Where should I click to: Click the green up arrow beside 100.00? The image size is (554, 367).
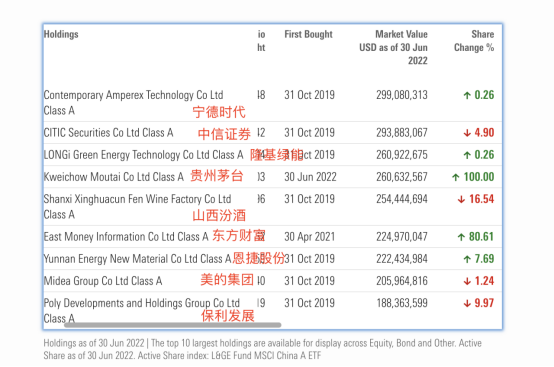pos(456,177)
